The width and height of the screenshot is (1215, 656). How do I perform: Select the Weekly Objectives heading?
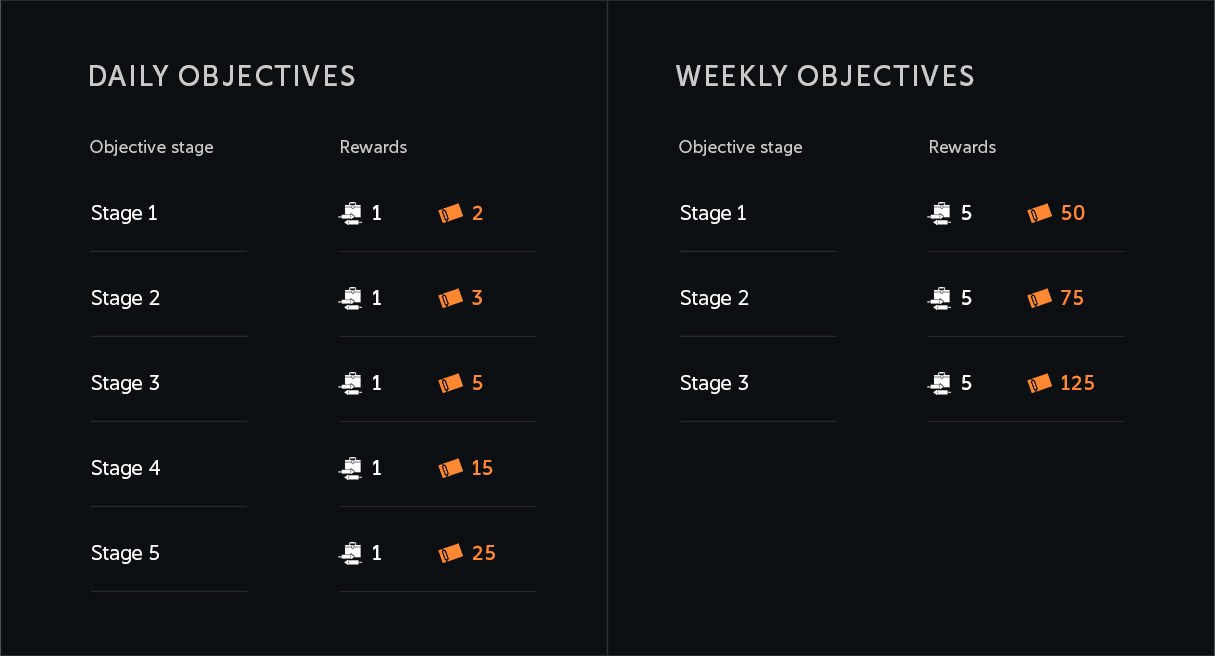[825, 77]
